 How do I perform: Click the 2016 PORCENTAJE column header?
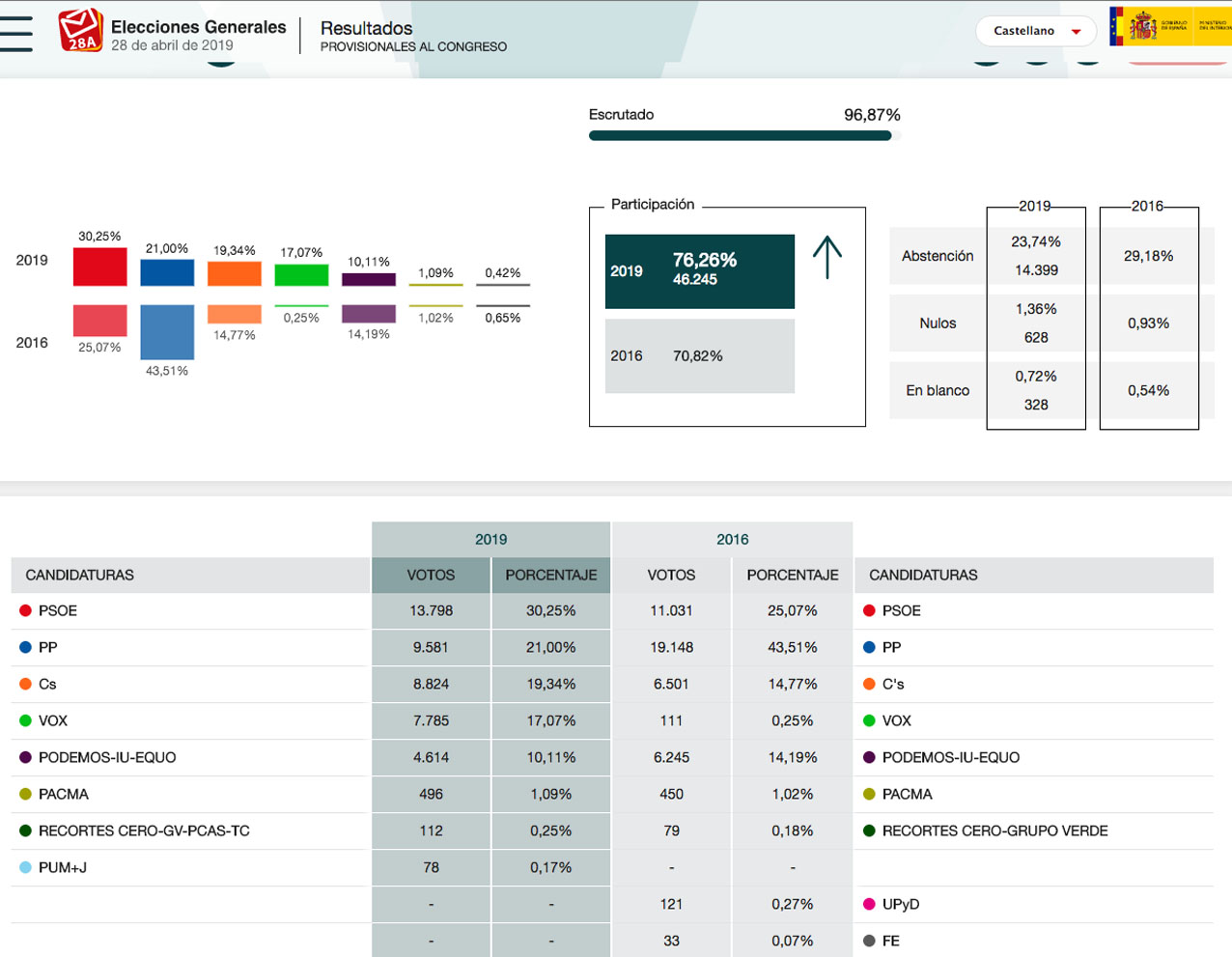pos(793,575)
